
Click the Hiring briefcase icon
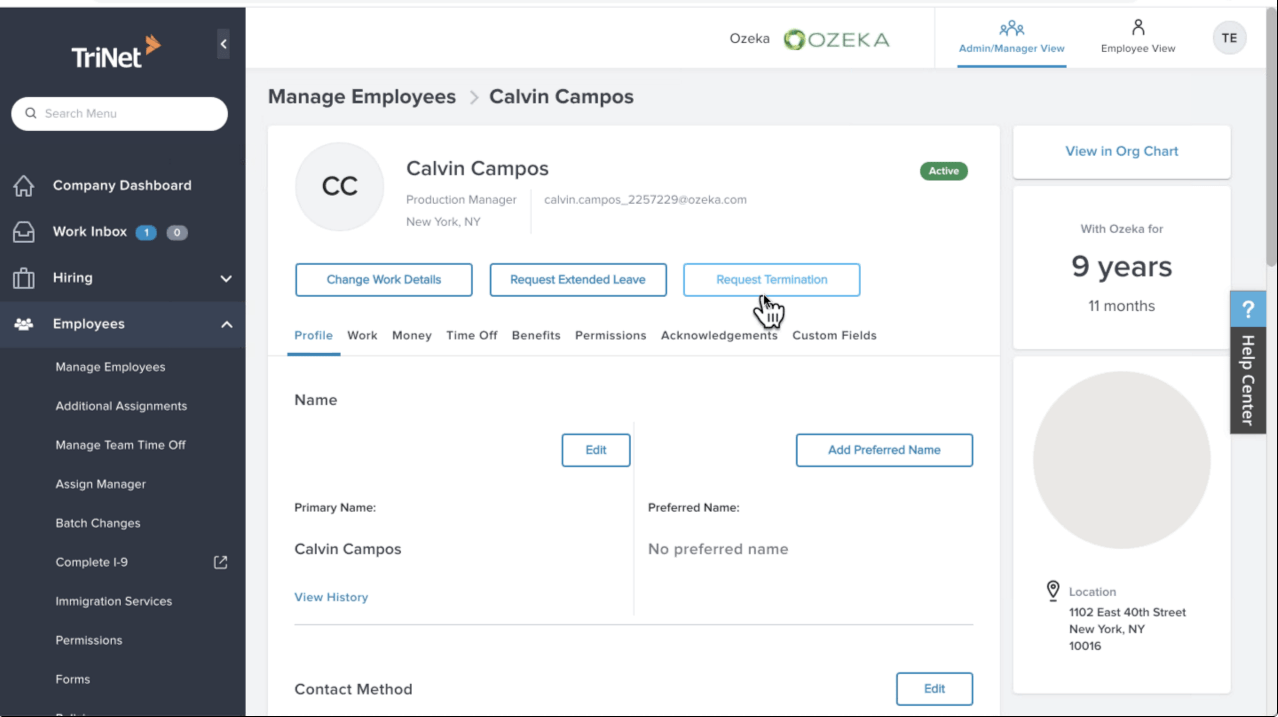(x=23, y=278)
